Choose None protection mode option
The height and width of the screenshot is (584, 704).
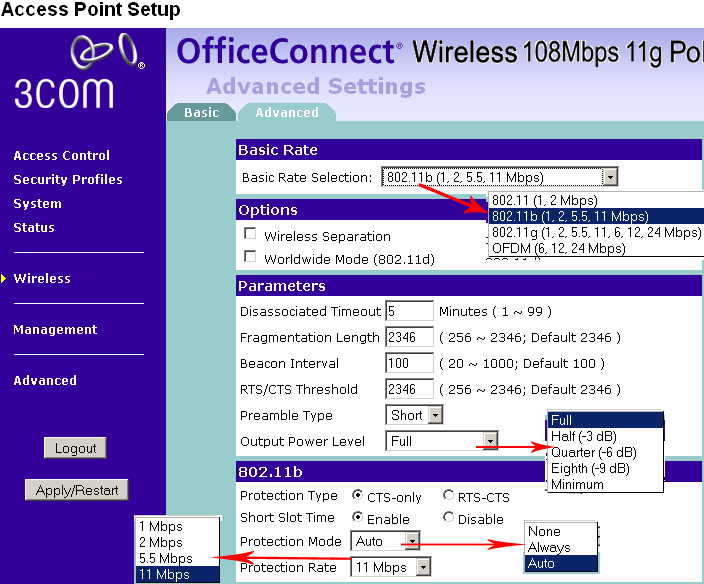(x=561, y=531)
